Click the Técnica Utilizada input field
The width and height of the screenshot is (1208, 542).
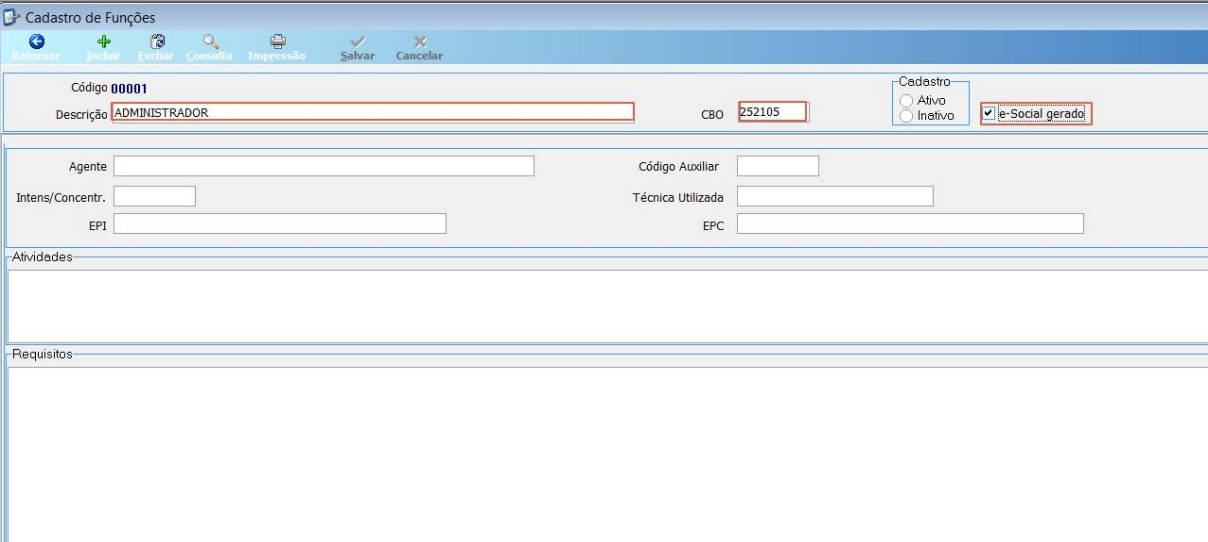(835, 195)
